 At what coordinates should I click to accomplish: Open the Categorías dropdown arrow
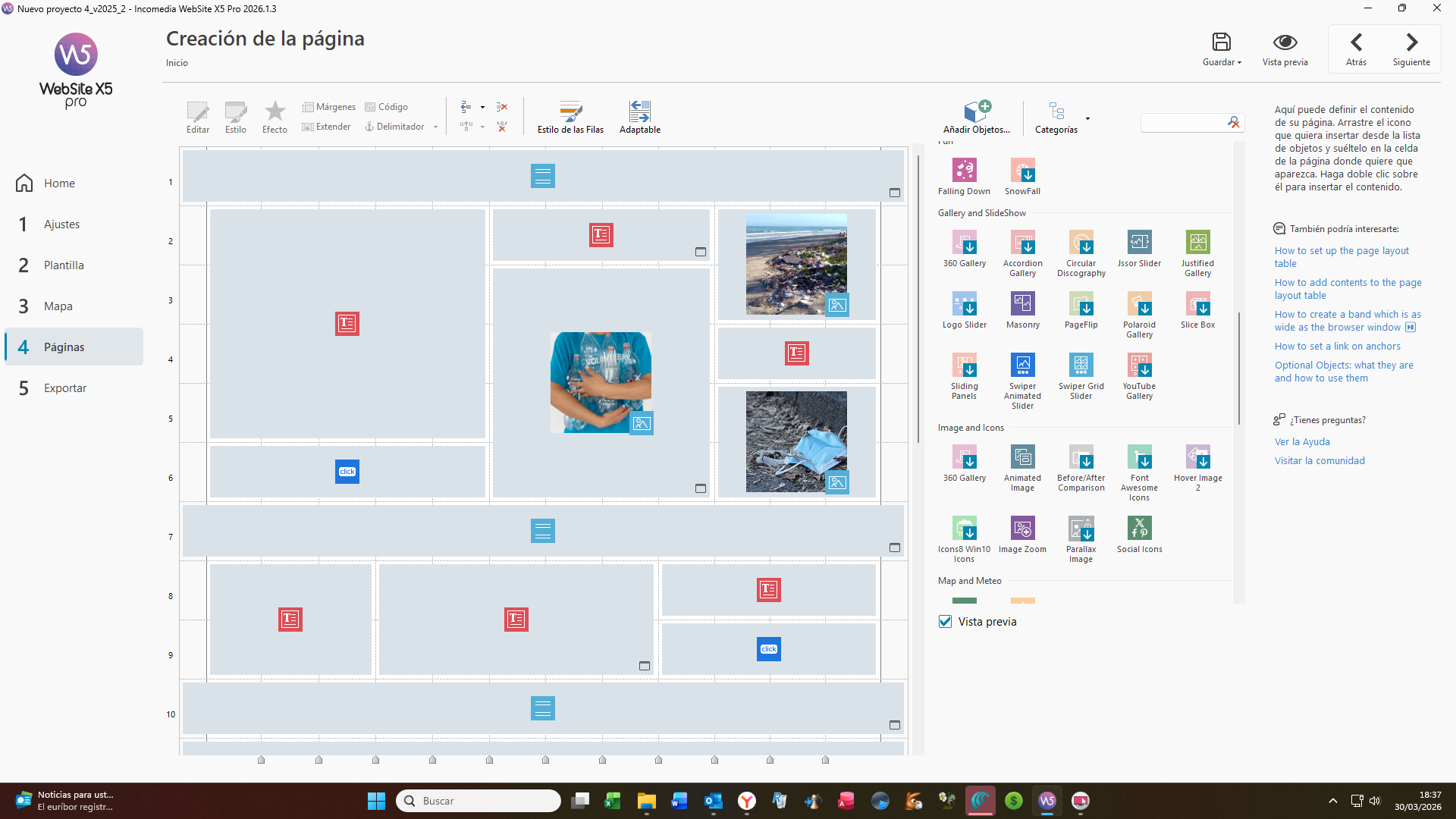(1087, 118)
